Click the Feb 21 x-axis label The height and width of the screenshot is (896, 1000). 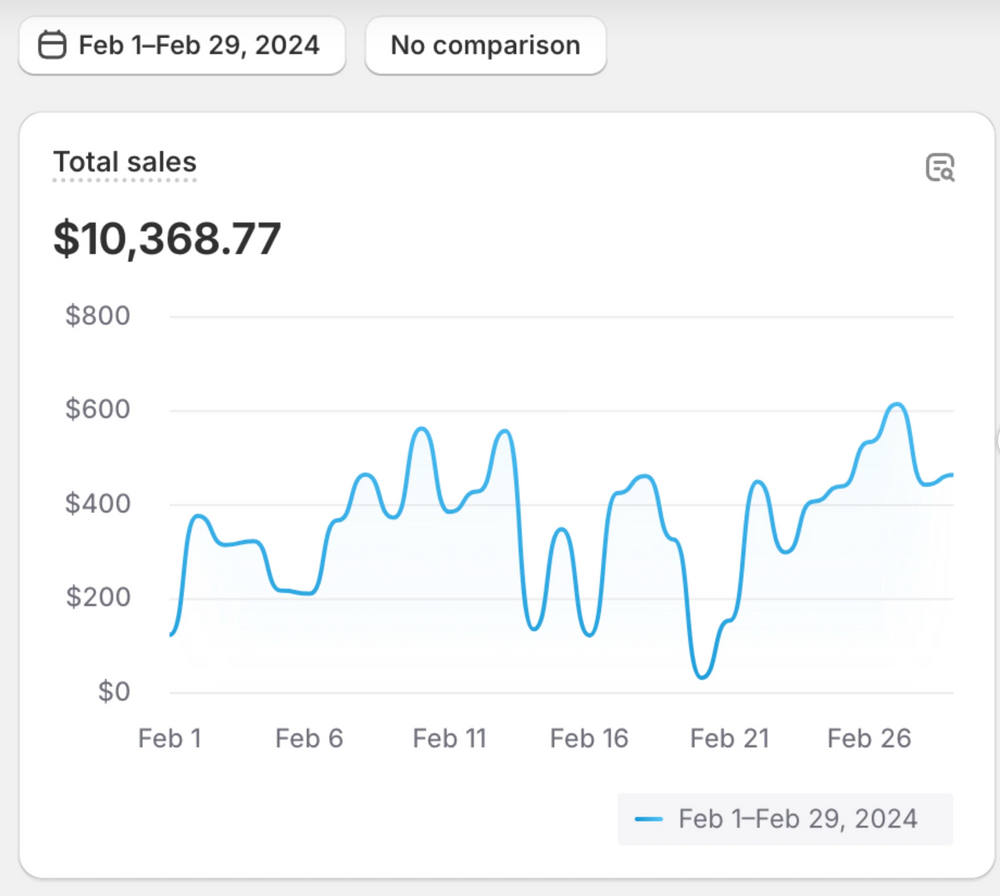[729, 739]
